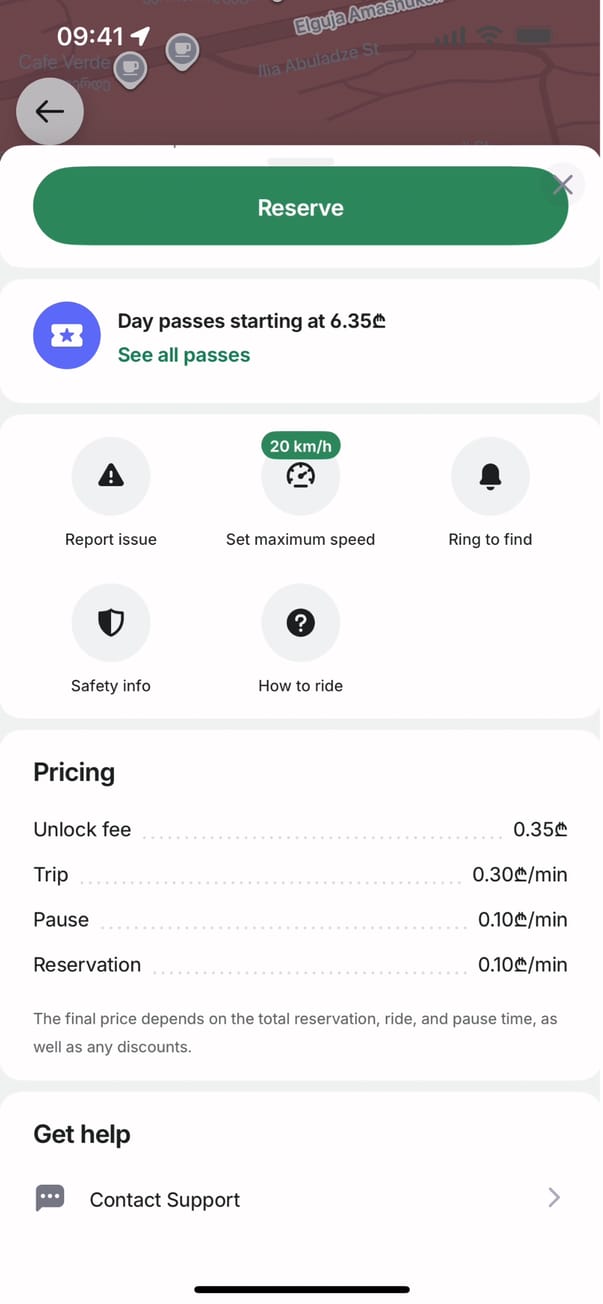
Task: Tap the Cafe Verde map pin
Action: (130, 69)
